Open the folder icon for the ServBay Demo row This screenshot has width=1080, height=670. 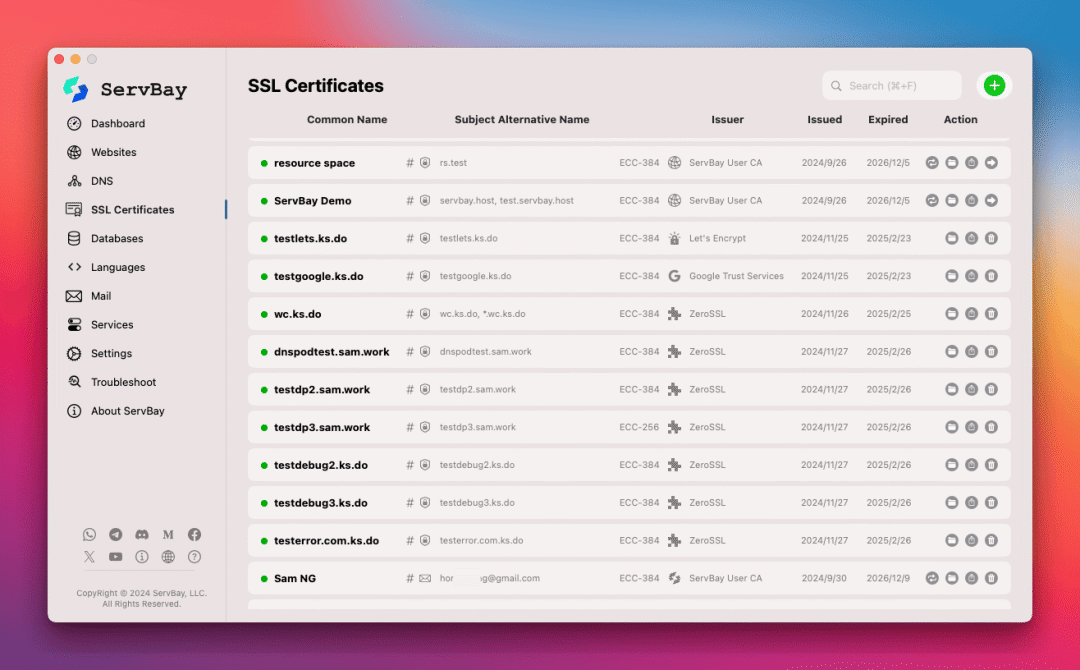coord(952,200)
